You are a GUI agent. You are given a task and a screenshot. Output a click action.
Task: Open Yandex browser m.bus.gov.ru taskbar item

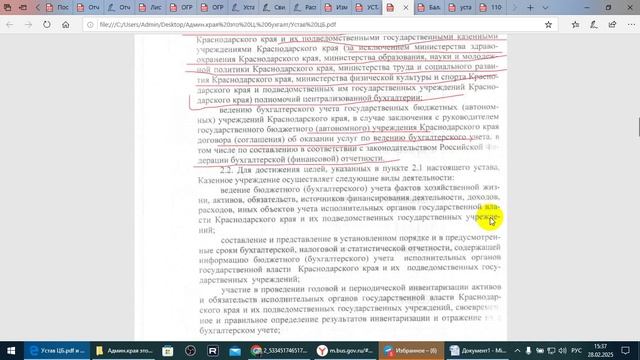(345, 351)
